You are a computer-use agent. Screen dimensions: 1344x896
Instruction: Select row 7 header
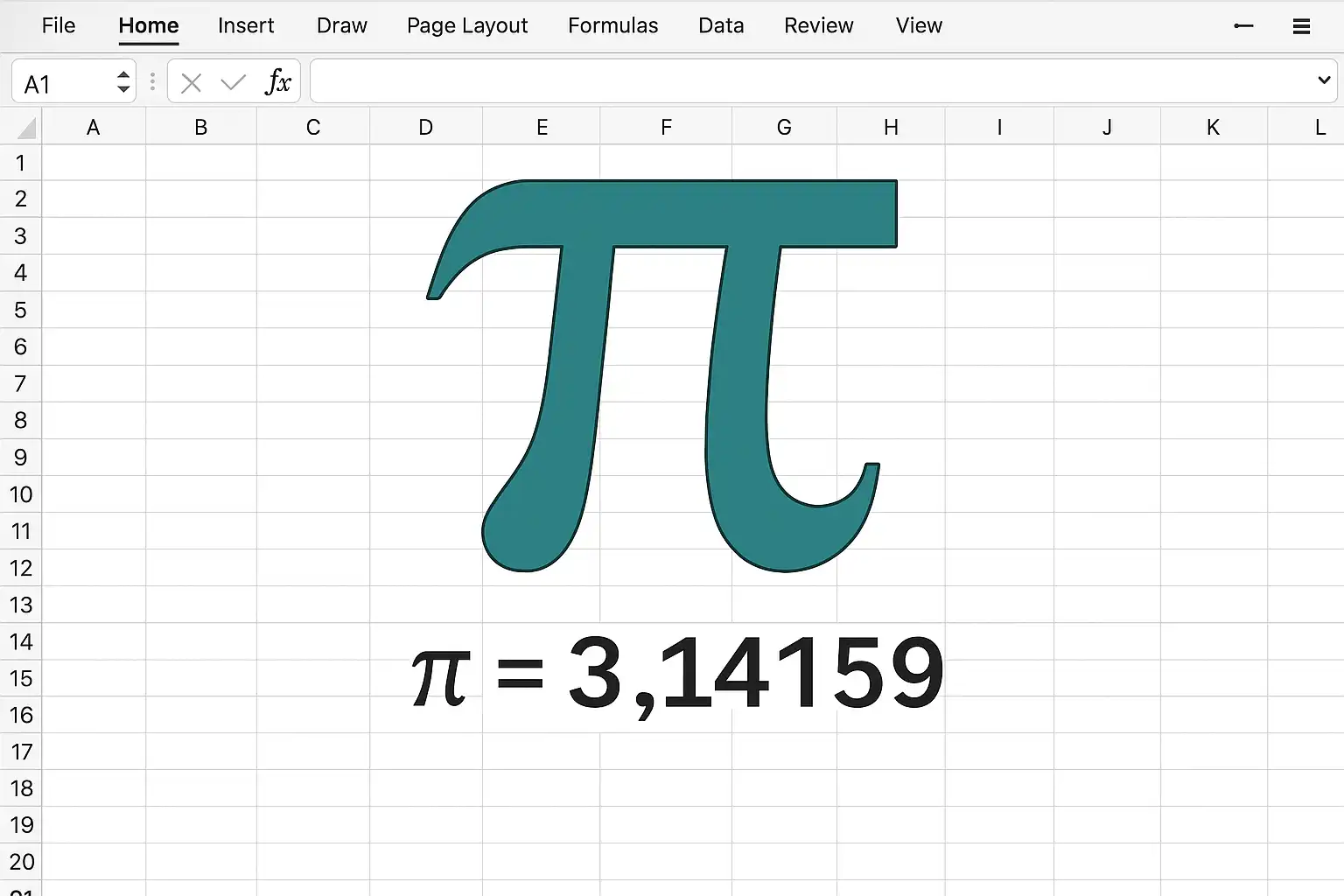[21, 383]
